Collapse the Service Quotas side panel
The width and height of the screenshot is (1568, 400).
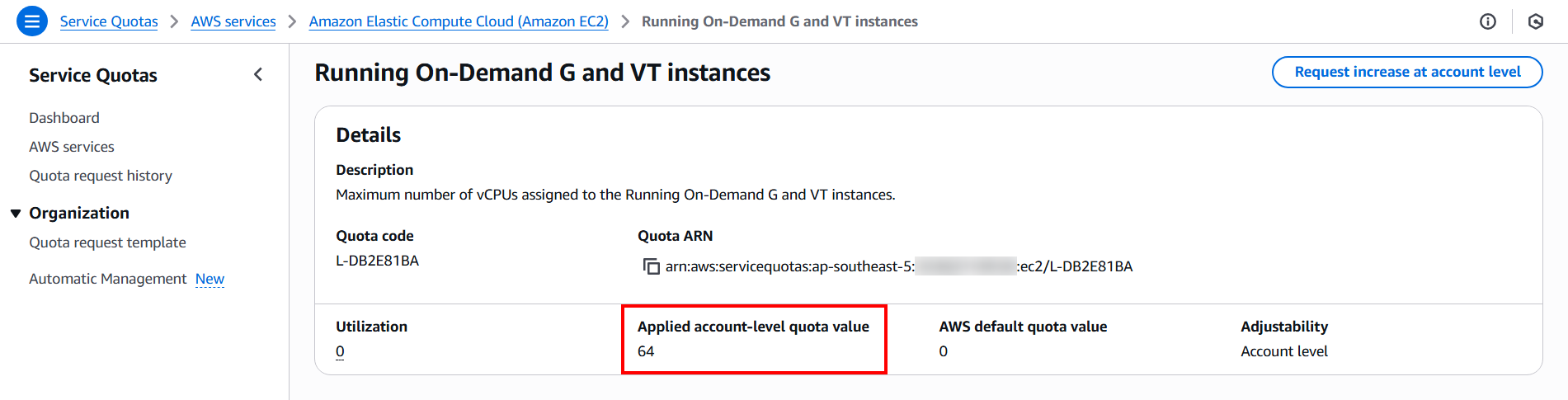(x=258, y=75)
